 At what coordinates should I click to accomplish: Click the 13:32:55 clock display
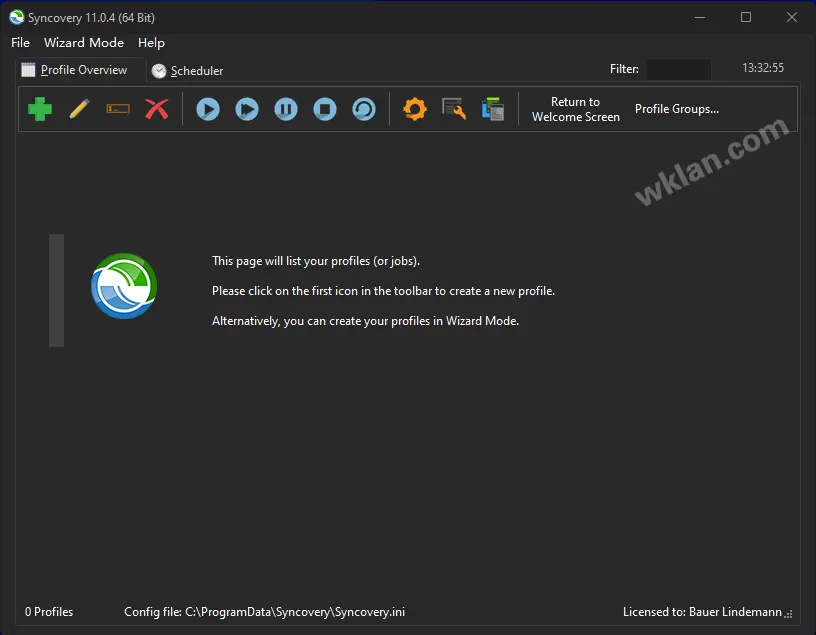pos(763,68)
